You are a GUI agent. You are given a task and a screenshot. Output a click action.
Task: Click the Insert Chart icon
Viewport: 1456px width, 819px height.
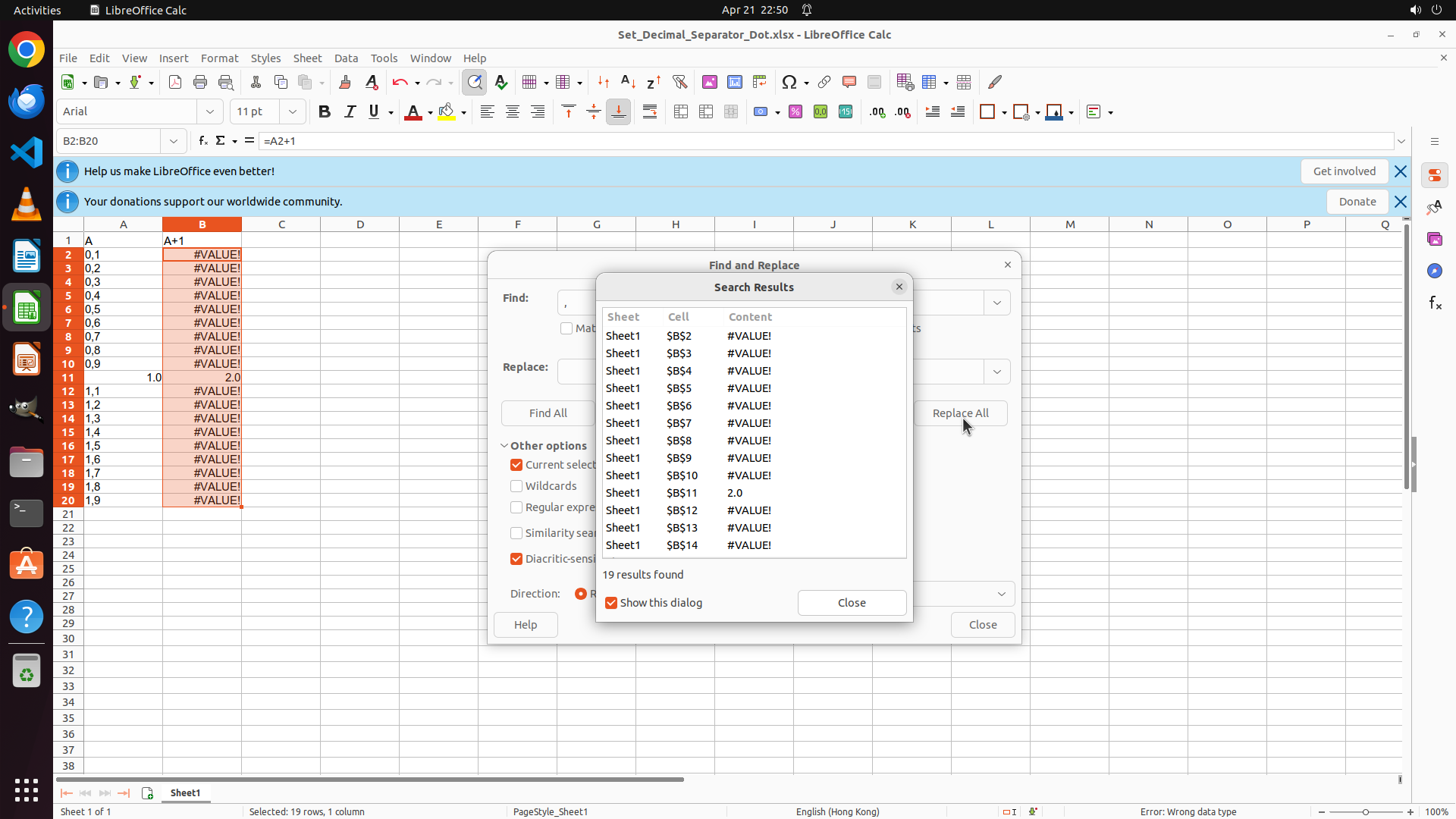coord(735,82)
